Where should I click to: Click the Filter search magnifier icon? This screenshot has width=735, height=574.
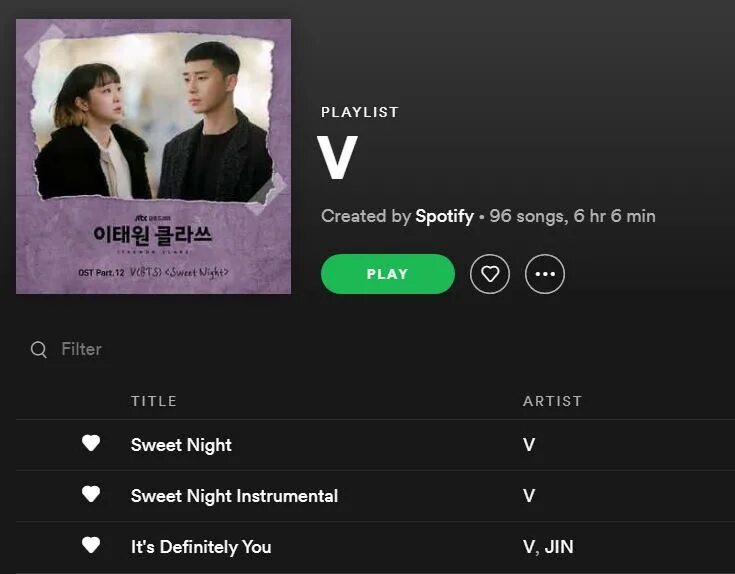pos(38,349)
